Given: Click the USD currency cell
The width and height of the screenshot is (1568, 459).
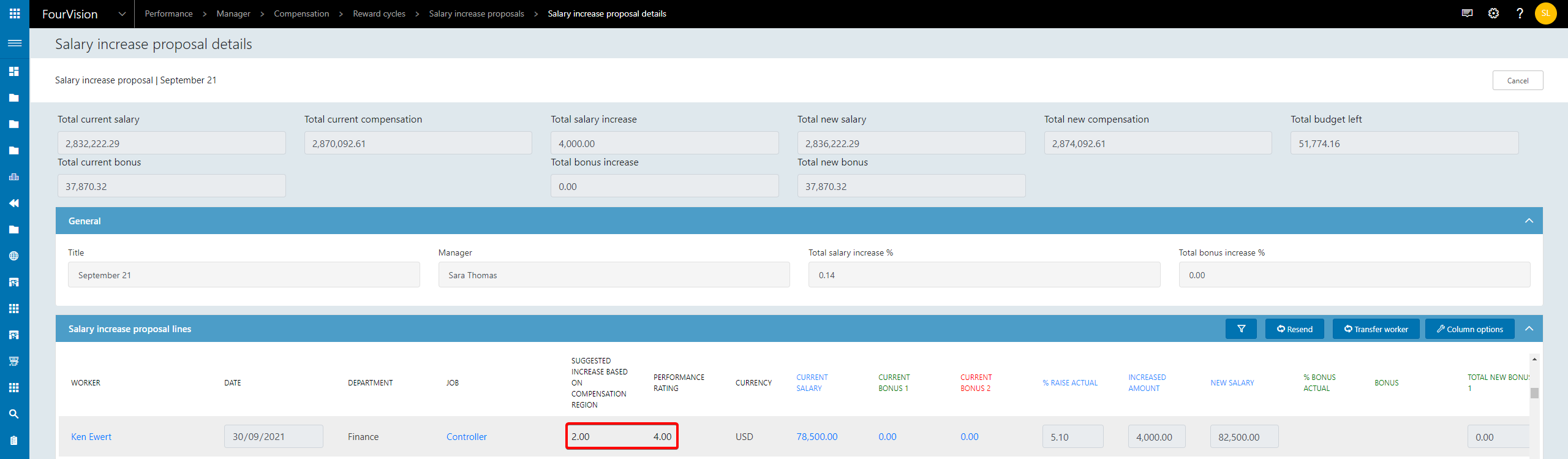Looking at the screenshot, I should [x=744, y=437].
